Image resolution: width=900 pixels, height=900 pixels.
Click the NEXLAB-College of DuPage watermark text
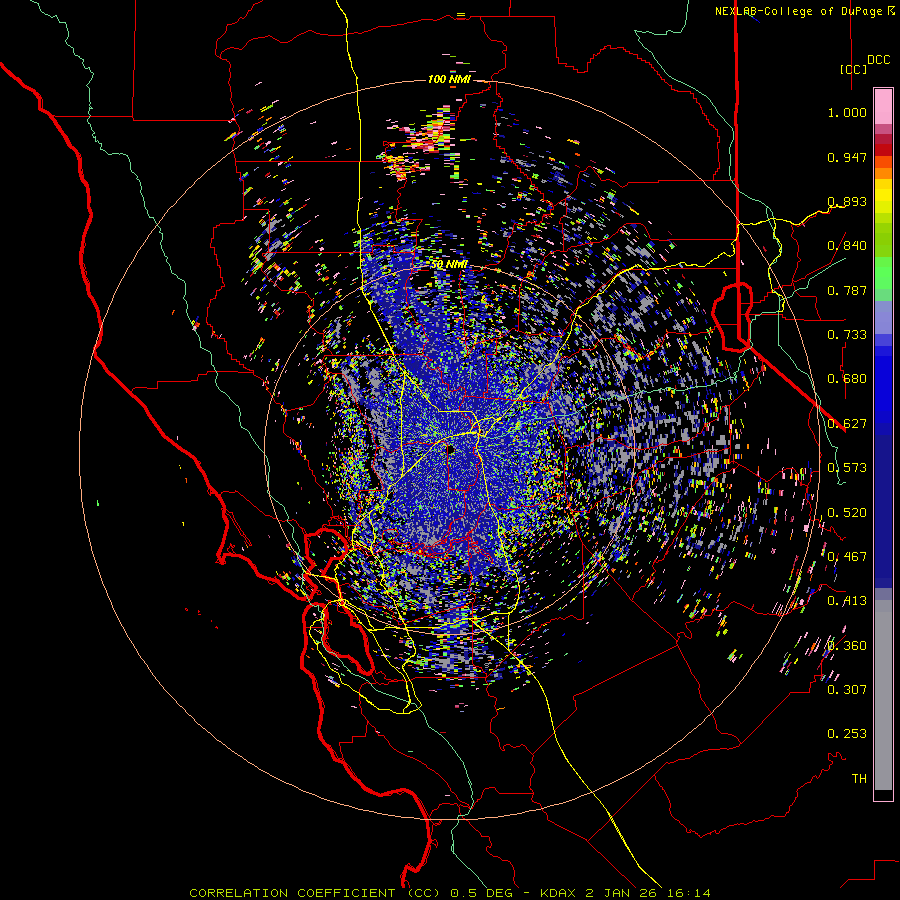tap(804, 11)
